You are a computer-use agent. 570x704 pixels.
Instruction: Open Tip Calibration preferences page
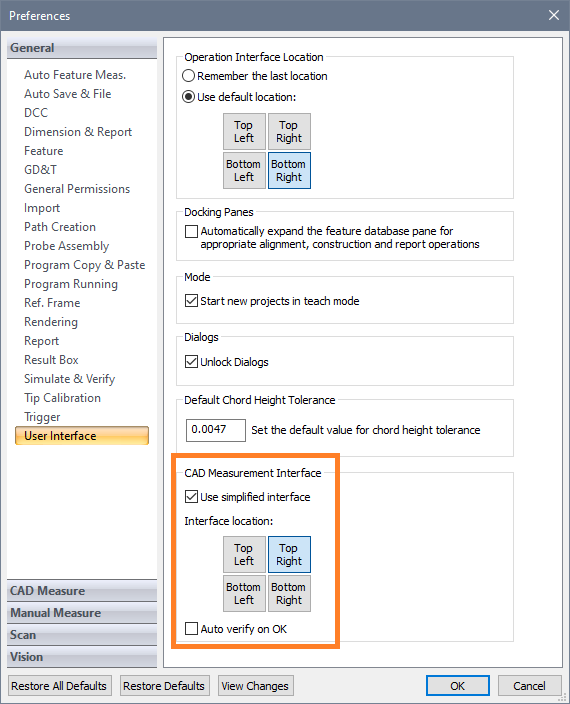coord(62,398)
